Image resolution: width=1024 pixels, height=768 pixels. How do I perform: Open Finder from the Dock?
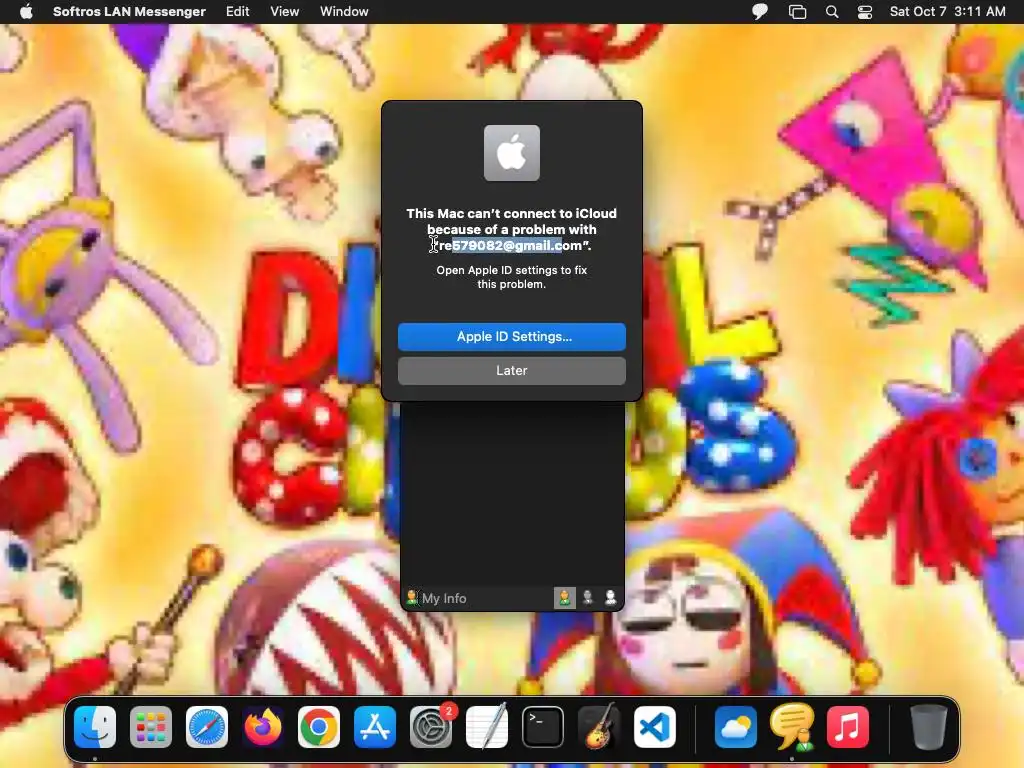pyautogui.click(x=95, y=726)
